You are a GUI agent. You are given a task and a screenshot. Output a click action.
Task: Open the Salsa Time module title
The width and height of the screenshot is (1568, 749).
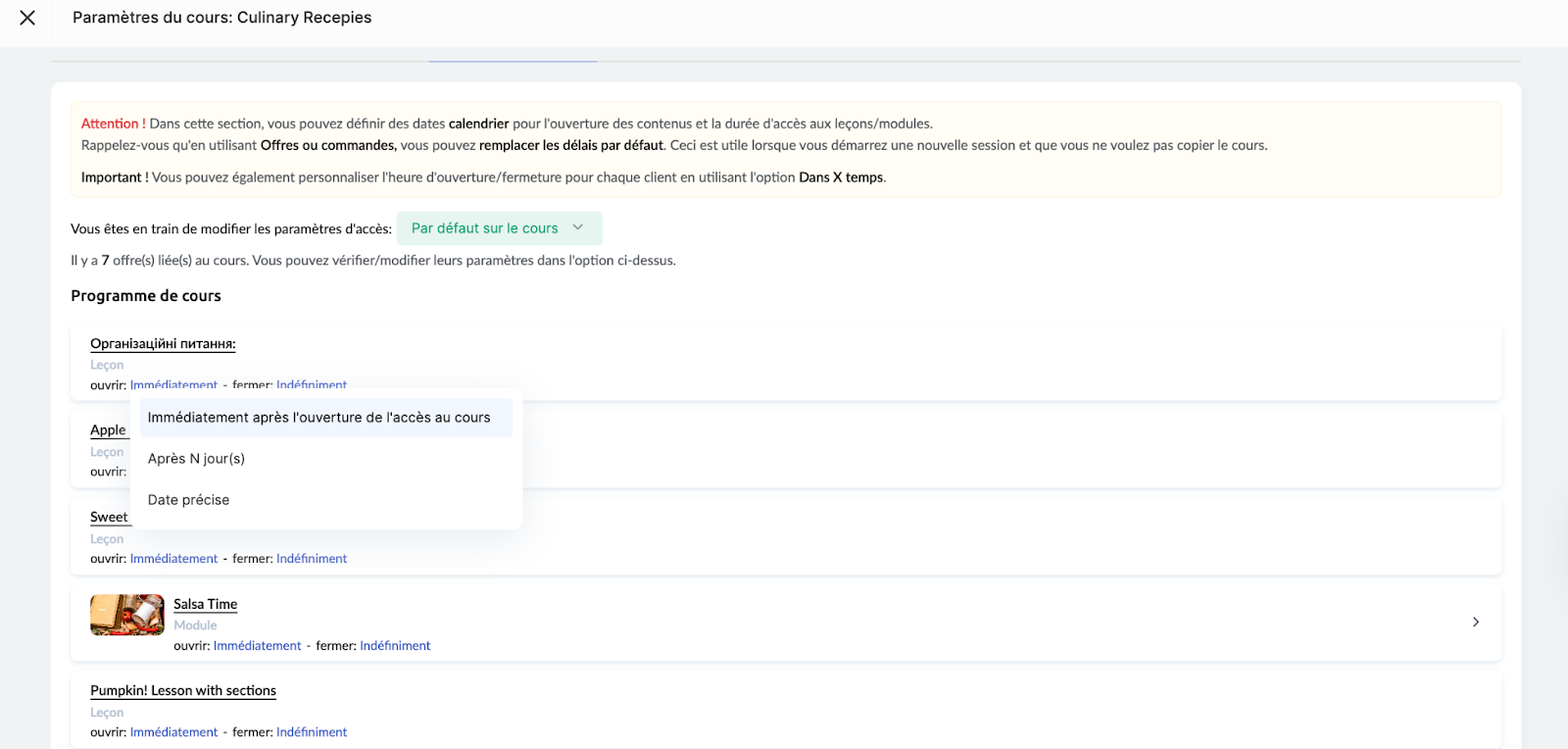click(205, 605)
